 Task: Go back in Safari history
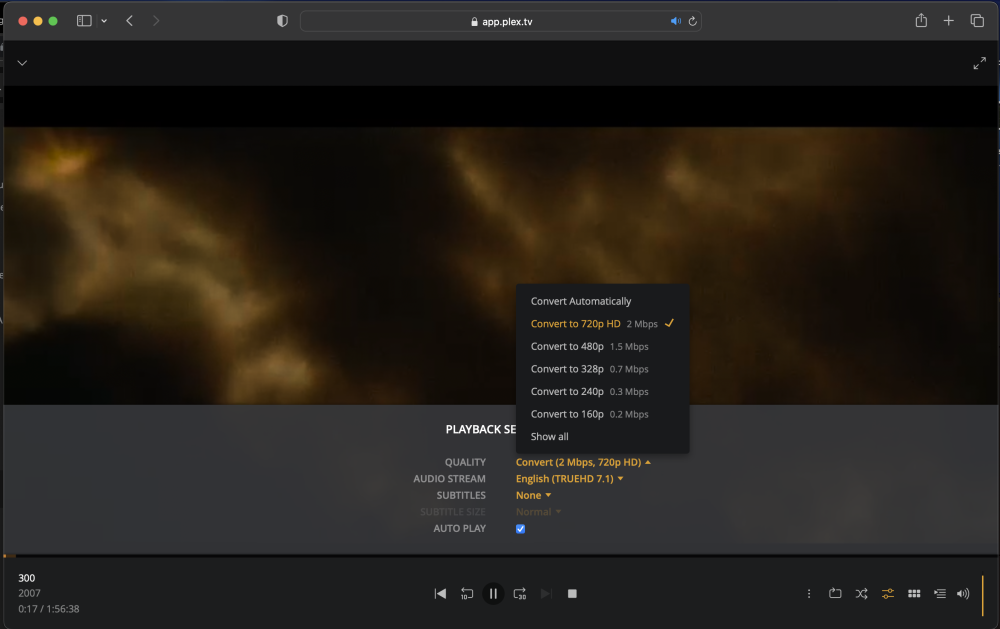tap(129, 21)
